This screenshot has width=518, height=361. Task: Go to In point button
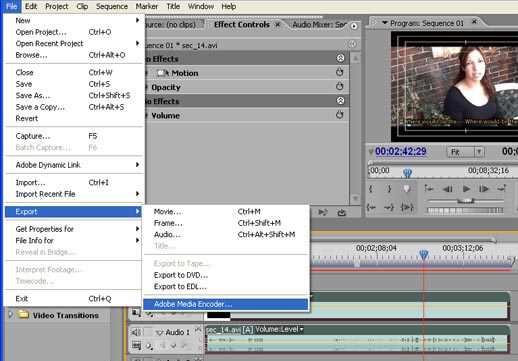click(x=371, y=207)
